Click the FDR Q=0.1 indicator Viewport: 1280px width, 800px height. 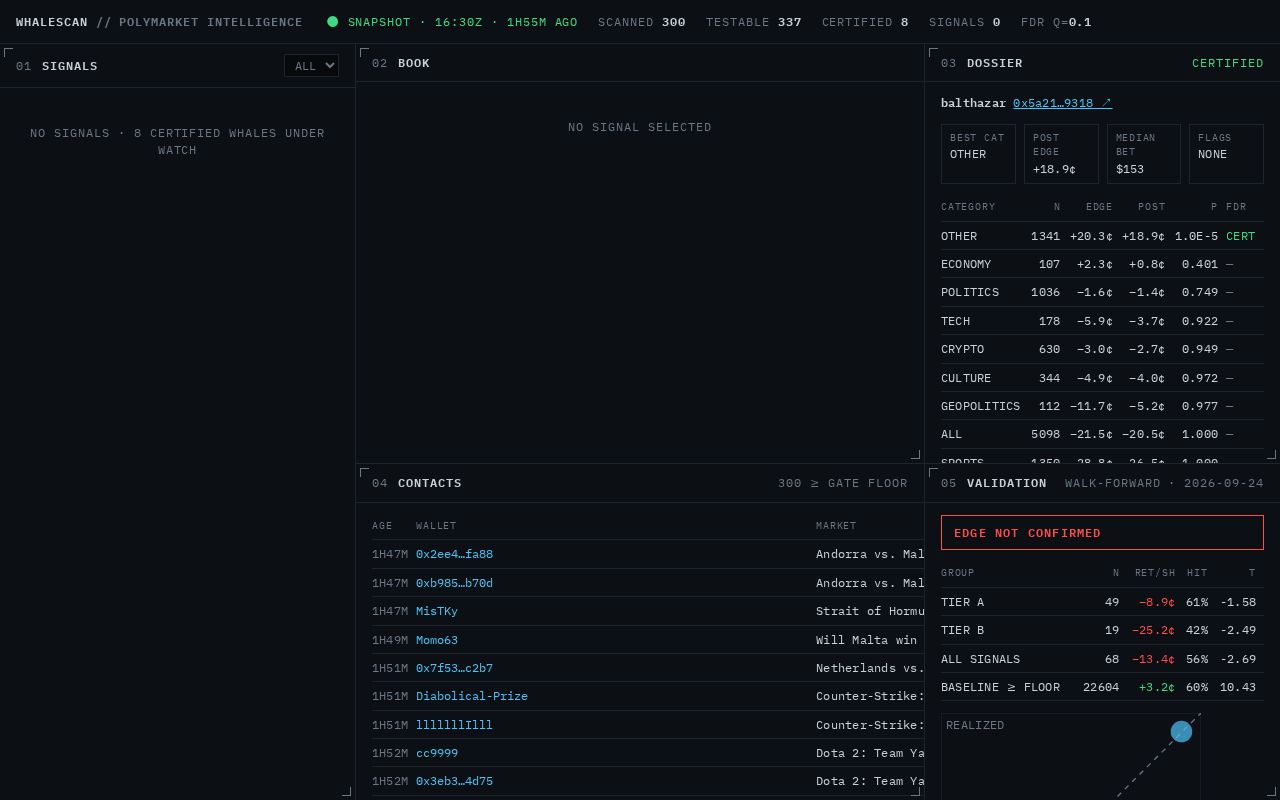(x=1056, y=22)
